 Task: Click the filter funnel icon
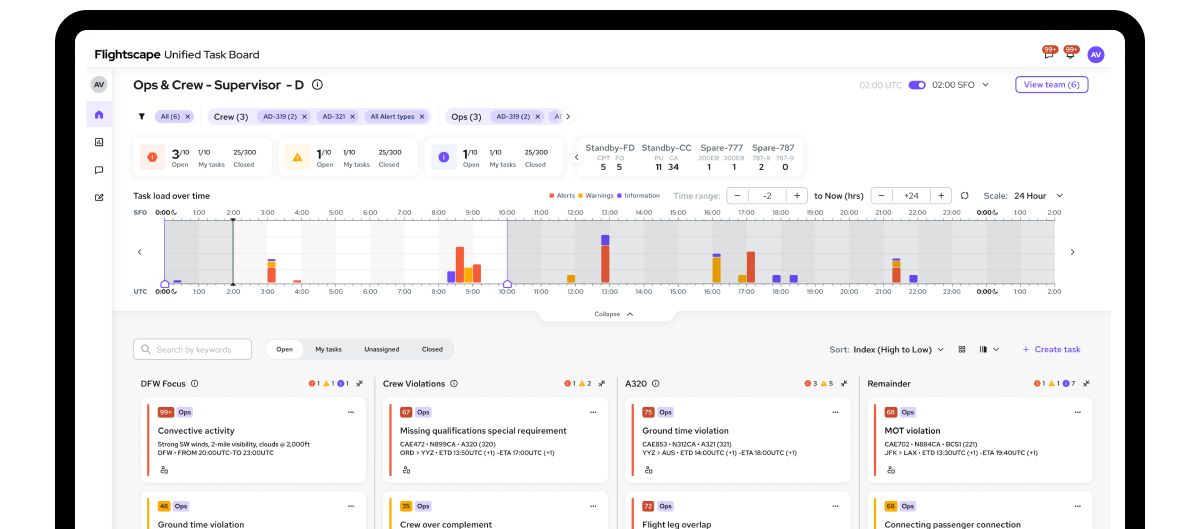pos(141,116)
